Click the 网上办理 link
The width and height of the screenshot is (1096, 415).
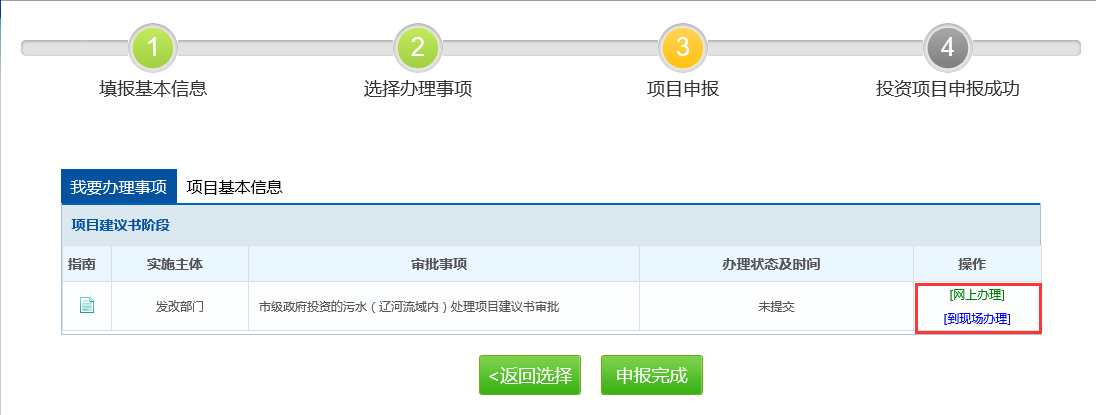pos(977,295)
